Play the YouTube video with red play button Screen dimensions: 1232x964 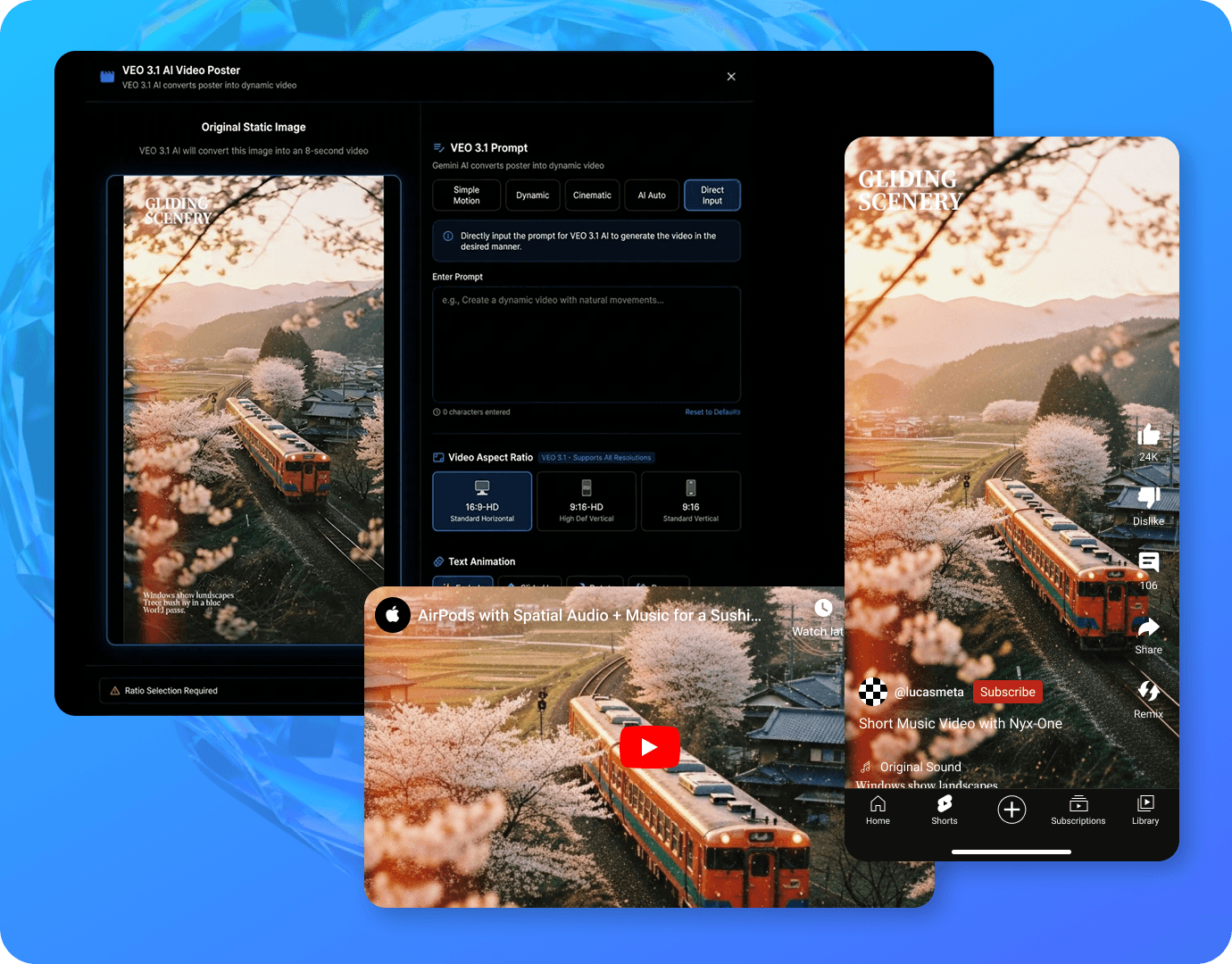pos(649,747)
